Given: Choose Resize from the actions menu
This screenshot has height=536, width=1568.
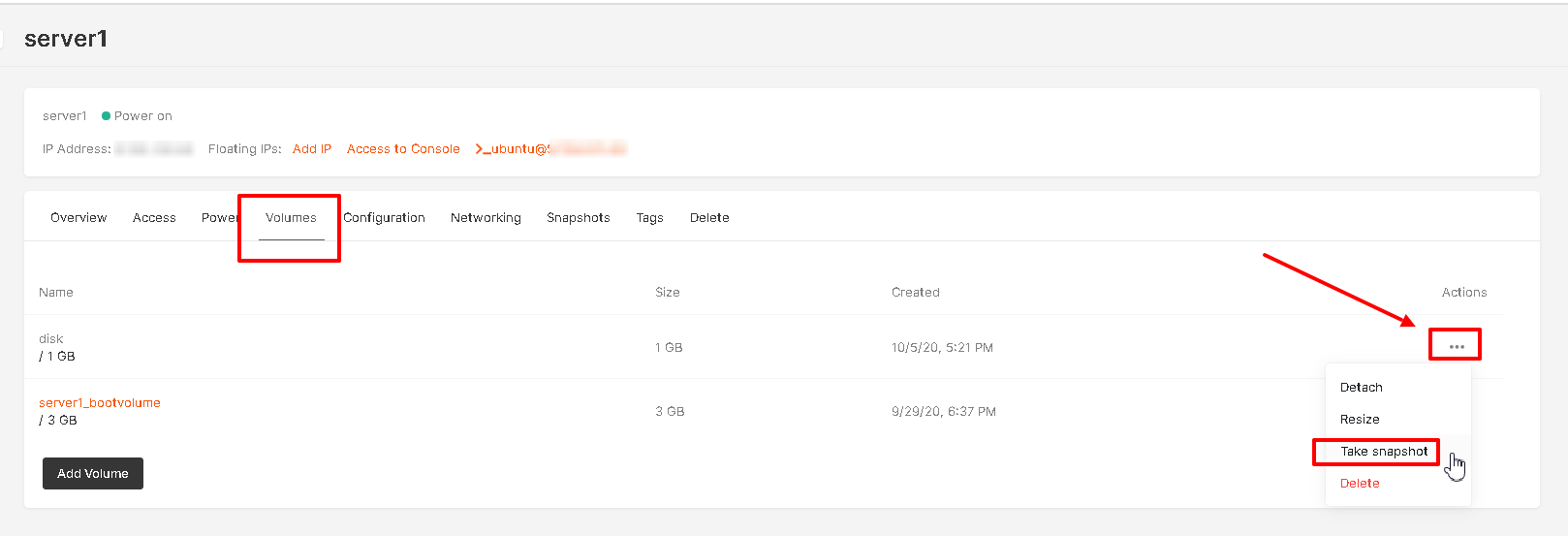Looking at the screenshot, I should (x=1360, y=419).
